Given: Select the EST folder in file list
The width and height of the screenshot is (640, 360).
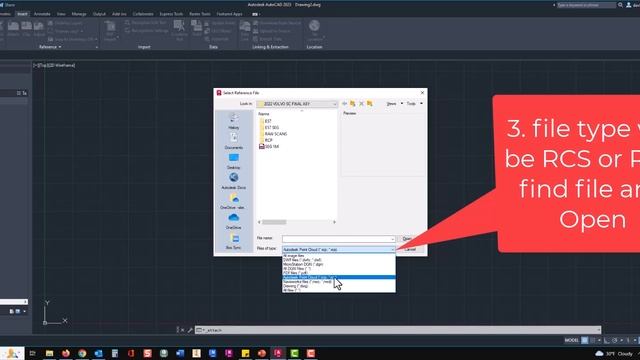Looking at the screenshot, I should [x=265, y=121].
